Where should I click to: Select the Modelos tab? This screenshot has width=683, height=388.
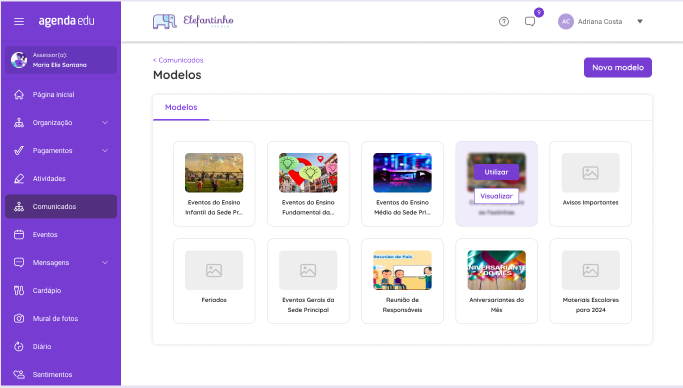[x=181, y=108]
